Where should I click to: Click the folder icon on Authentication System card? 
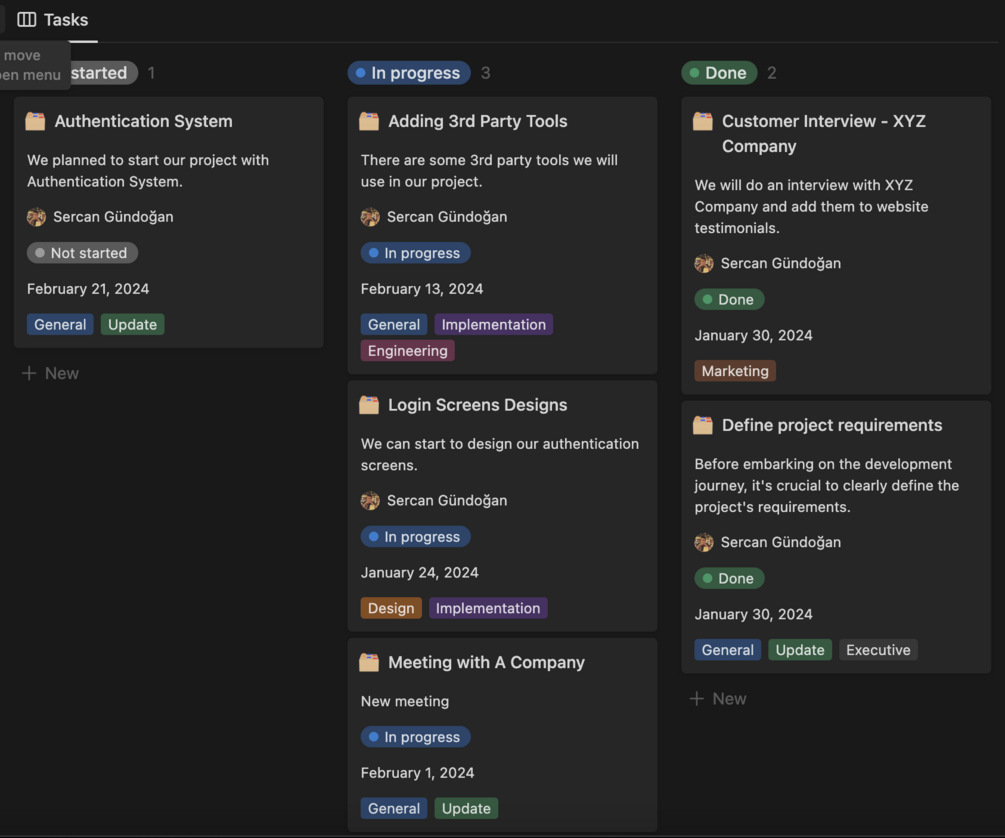pos(35,121)
